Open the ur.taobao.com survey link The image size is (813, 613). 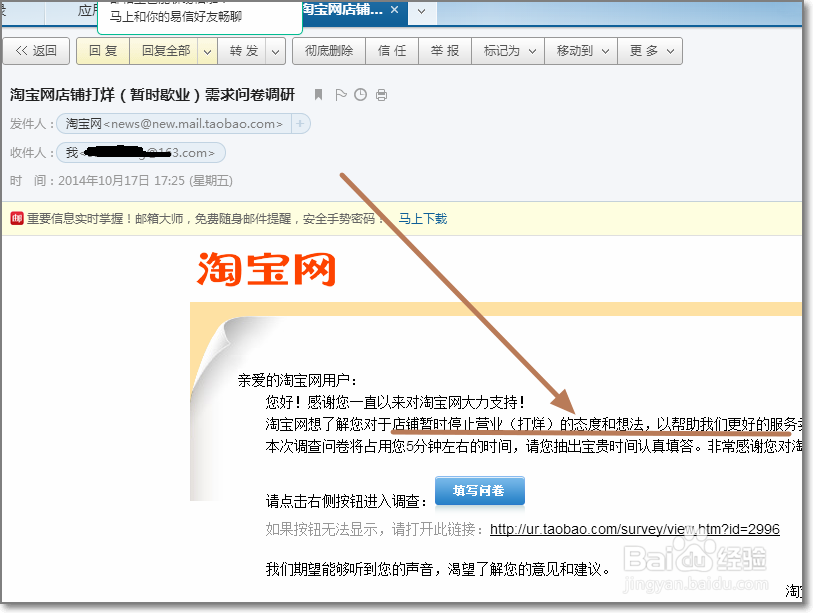click(635, 529)
